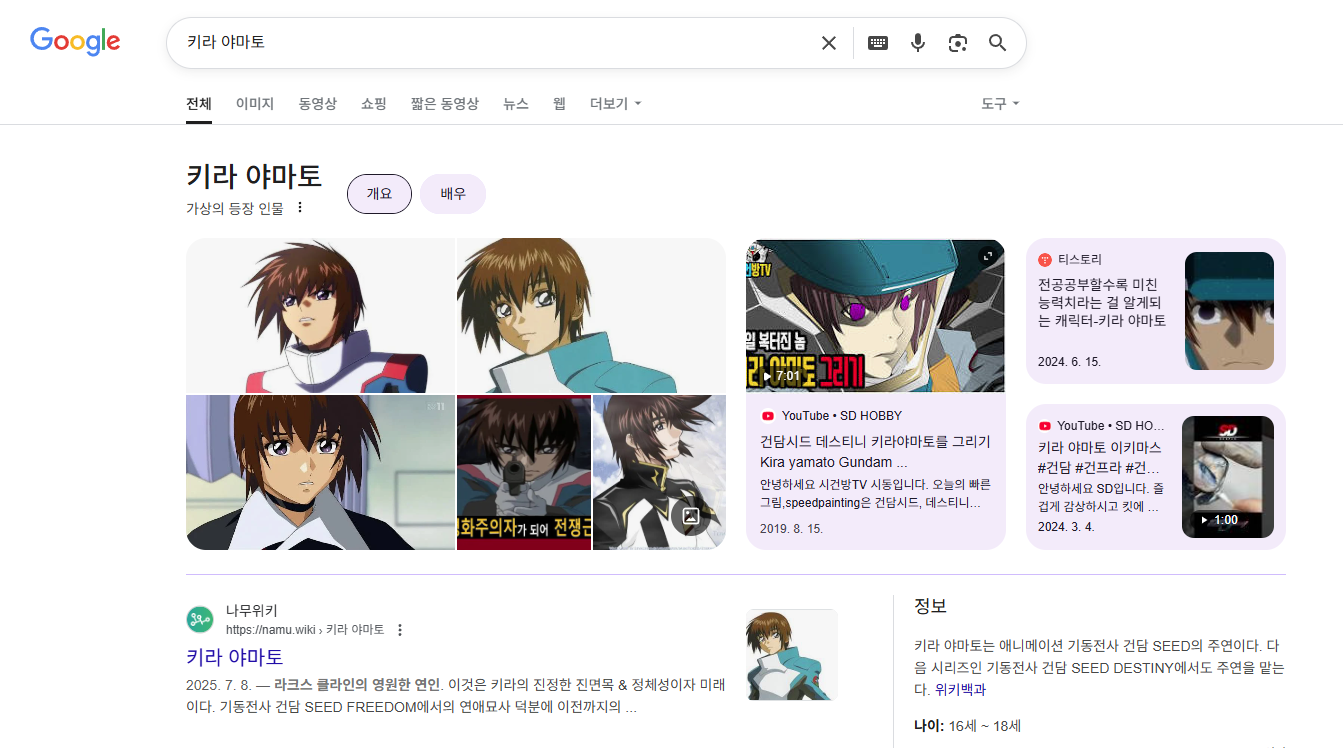Image resolution: width=1343 pixels, height=748 pixels.
Task: Open the namu.wiki URL breadcrumb
Action: (x=305, y=630)
